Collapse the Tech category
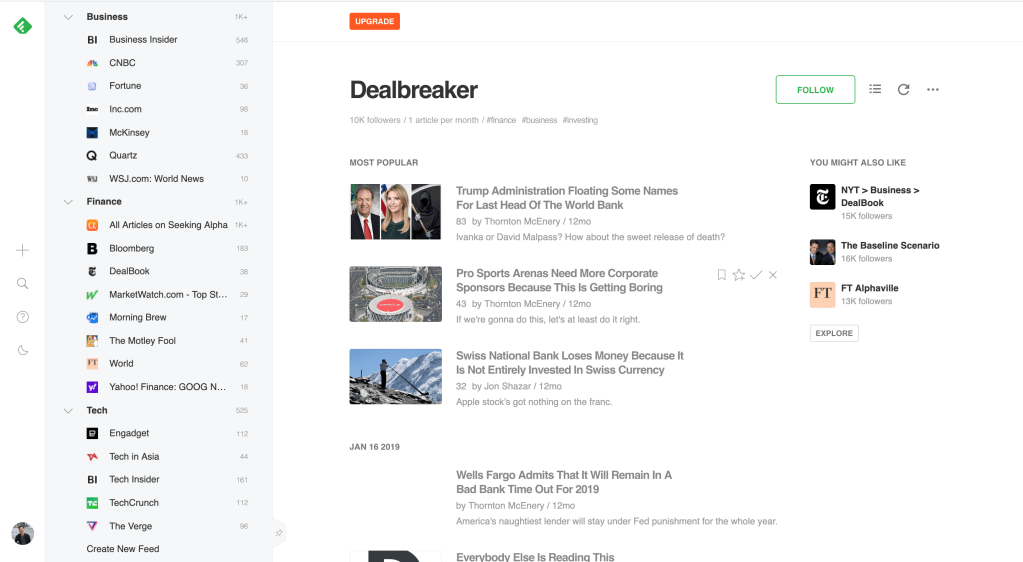The width and height of the screenshot is (1023, 562). (x=68, y=411)
